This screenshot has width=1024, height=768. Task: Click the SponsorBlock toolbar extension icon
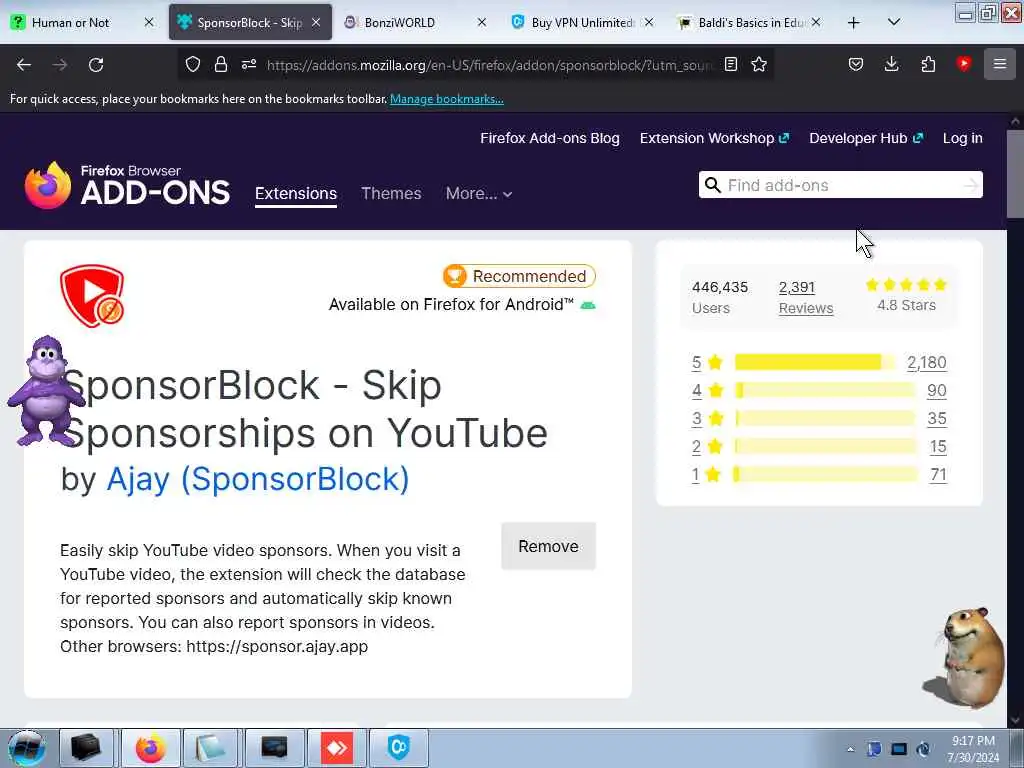[x=963, y=63]
